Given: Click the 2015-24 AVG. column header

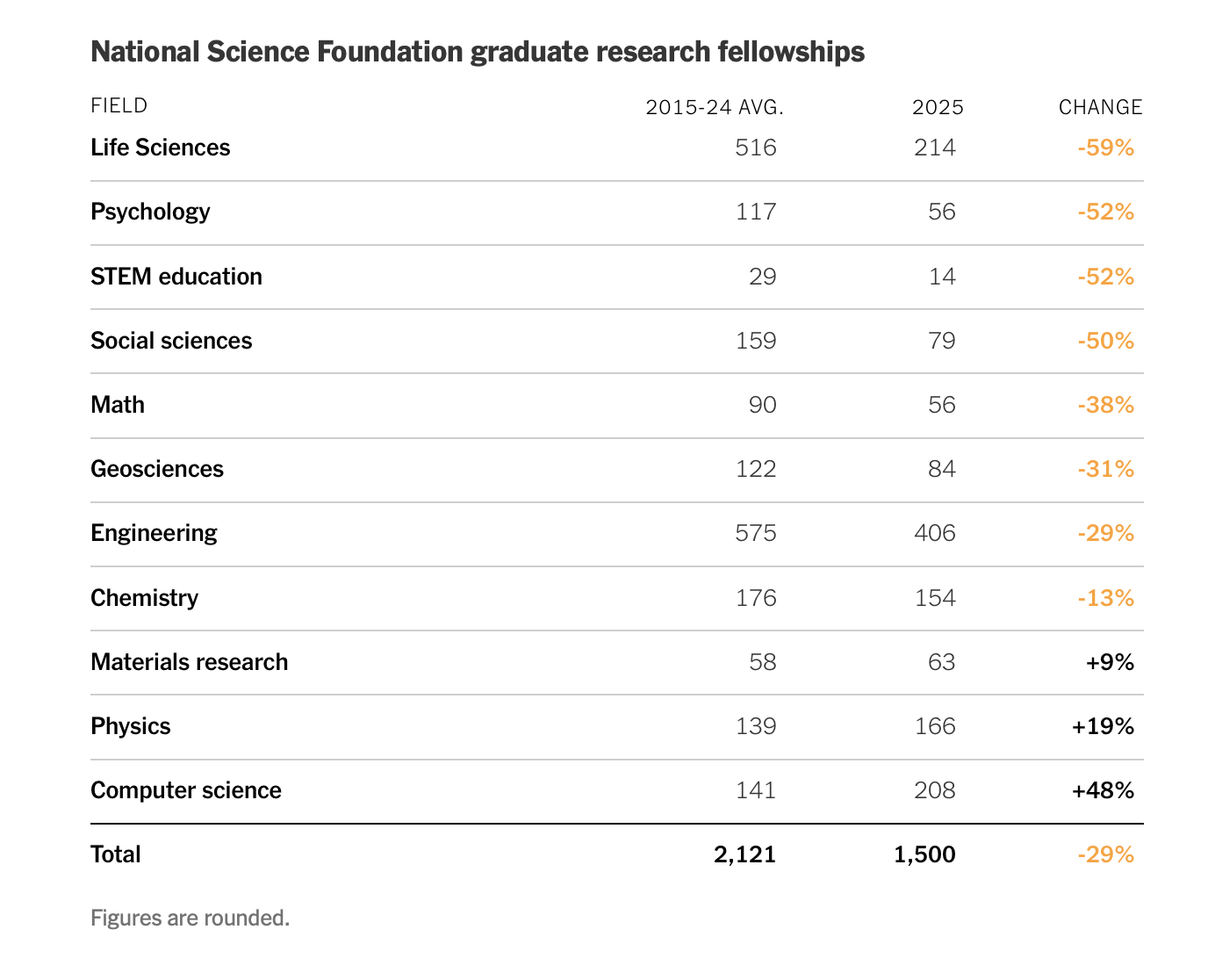Looking at the screenshot, I should tap(714, 107).
